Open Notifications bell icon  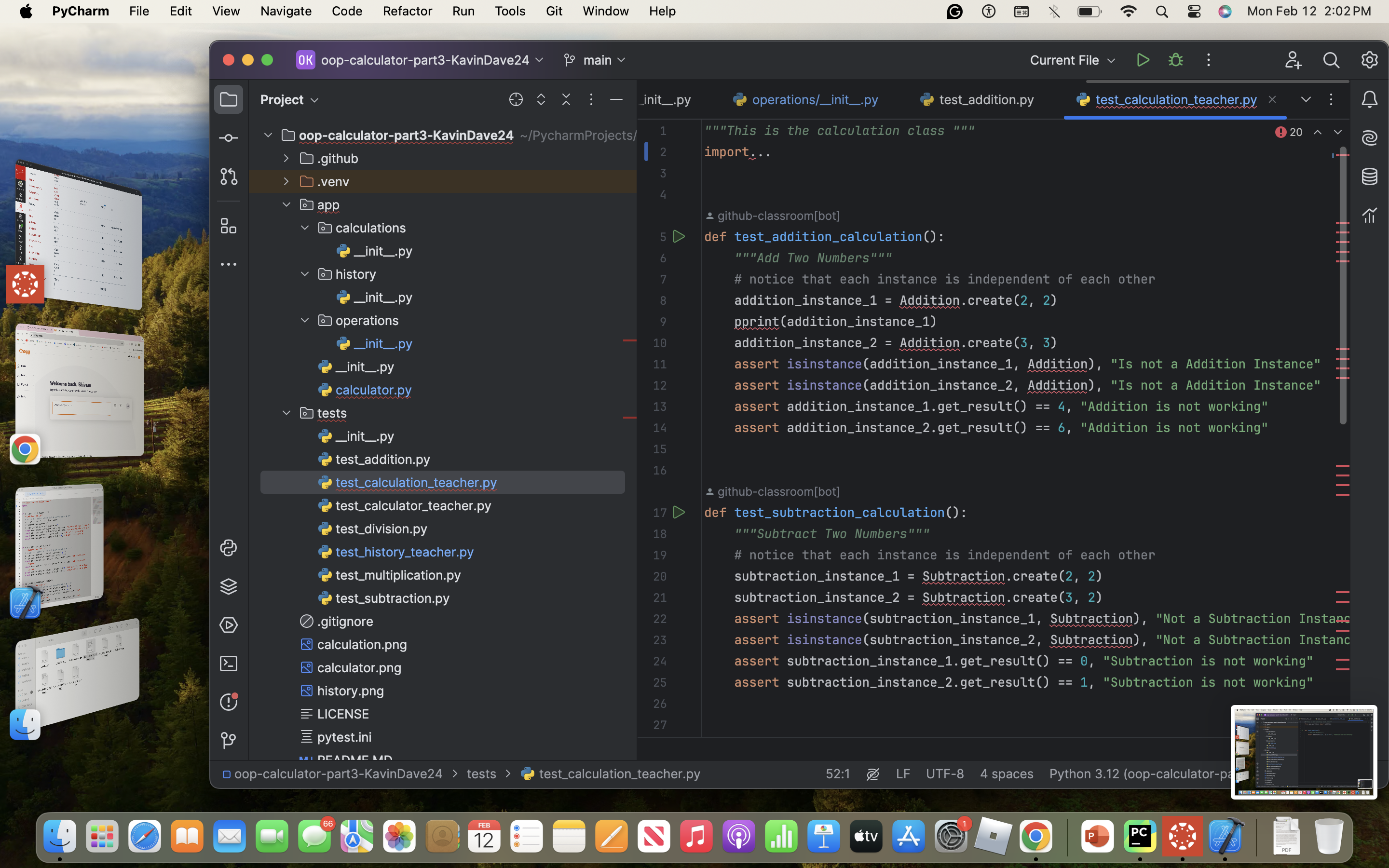[x=1370, y=99]
